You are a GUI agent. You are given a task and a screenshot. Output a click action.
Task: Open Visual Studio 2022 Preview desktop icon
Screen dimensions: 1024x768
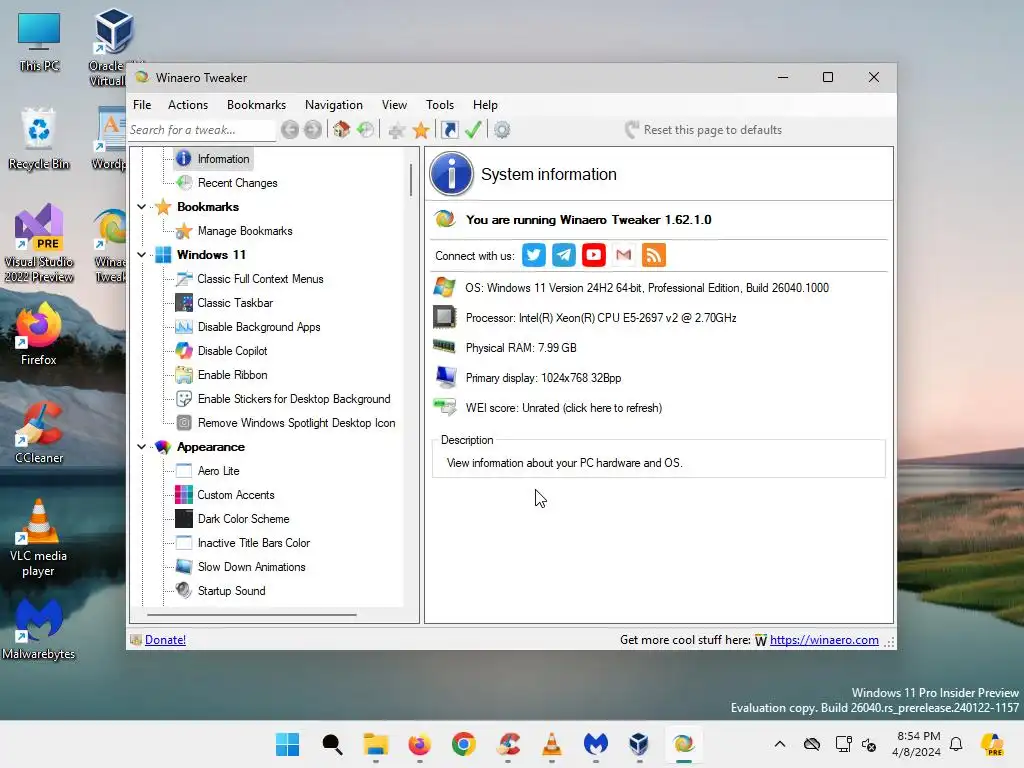(x=39, y=243)
